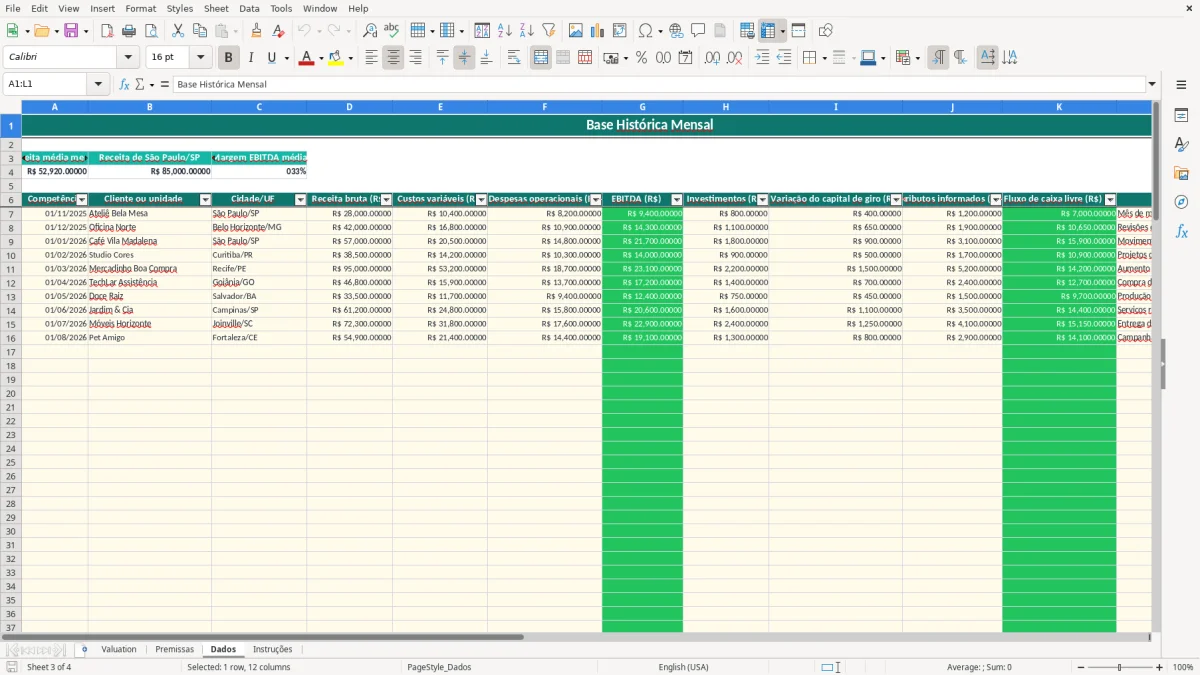Switch to the Instruções sheet tab
1200x675 pixels.
coord(273,649)
